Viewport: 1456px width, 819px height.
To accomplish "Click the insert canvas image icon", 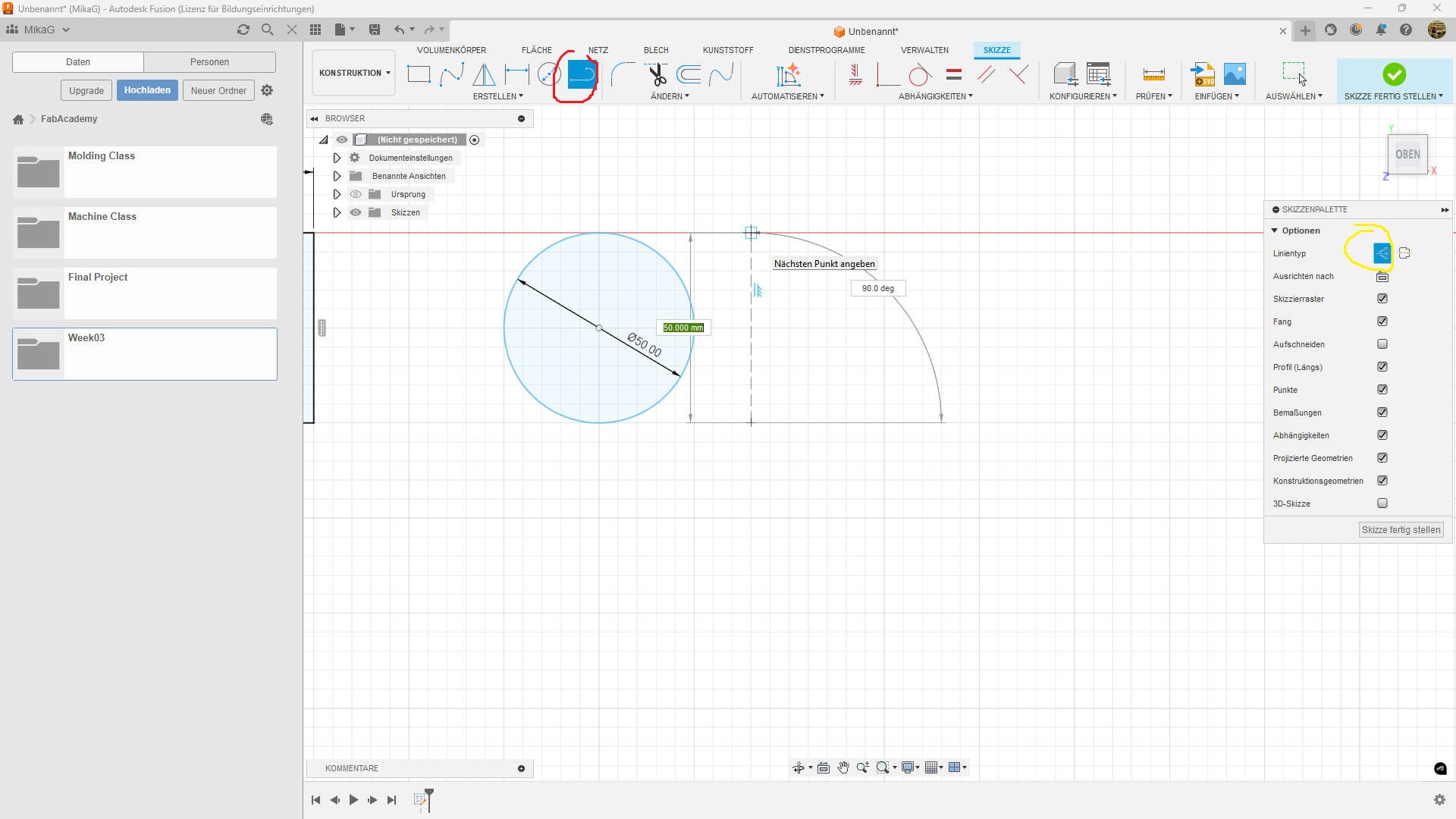I will coord(1235,74).
